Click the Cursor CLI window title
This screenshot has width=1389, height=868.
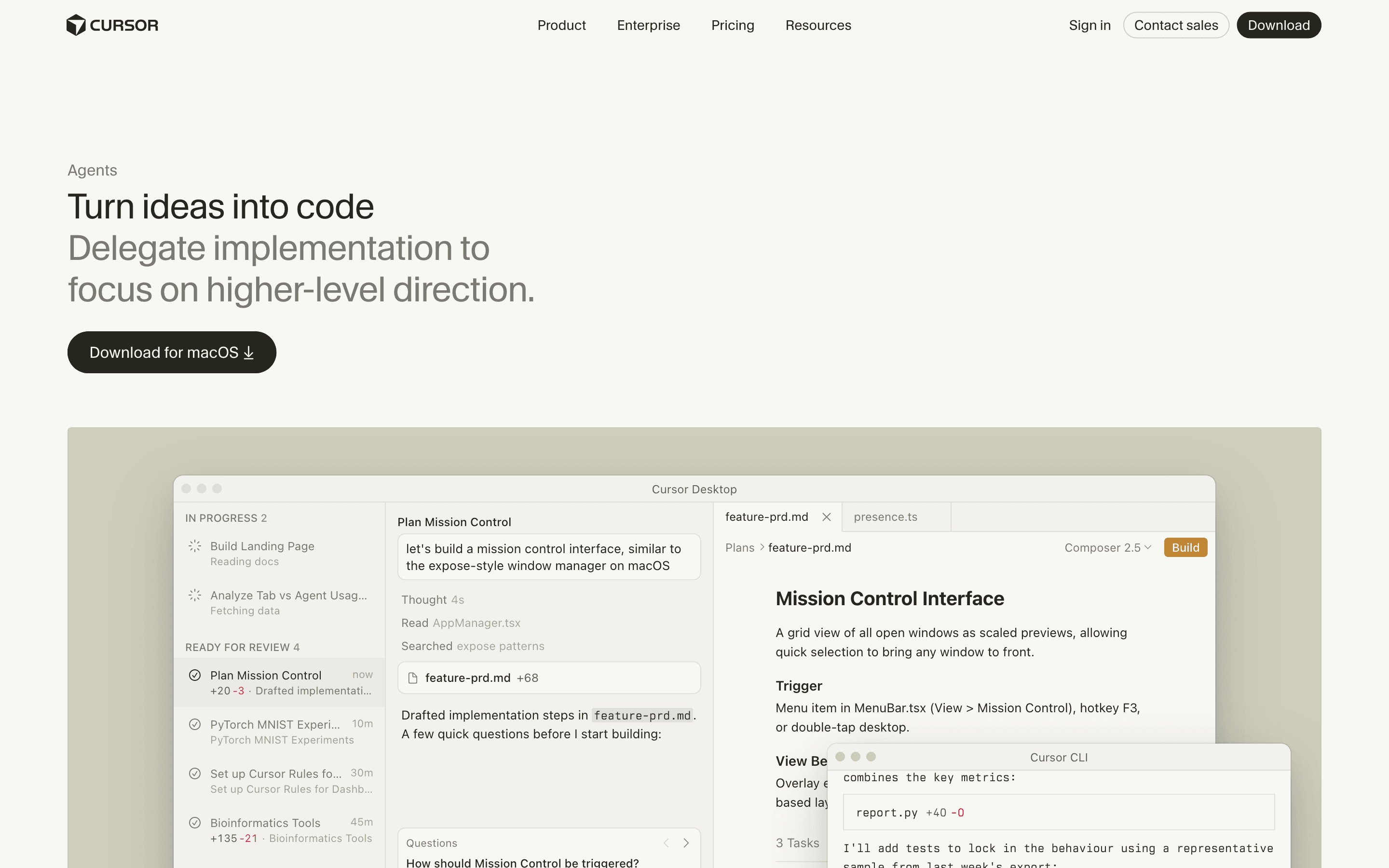(x=1059, y=757)
